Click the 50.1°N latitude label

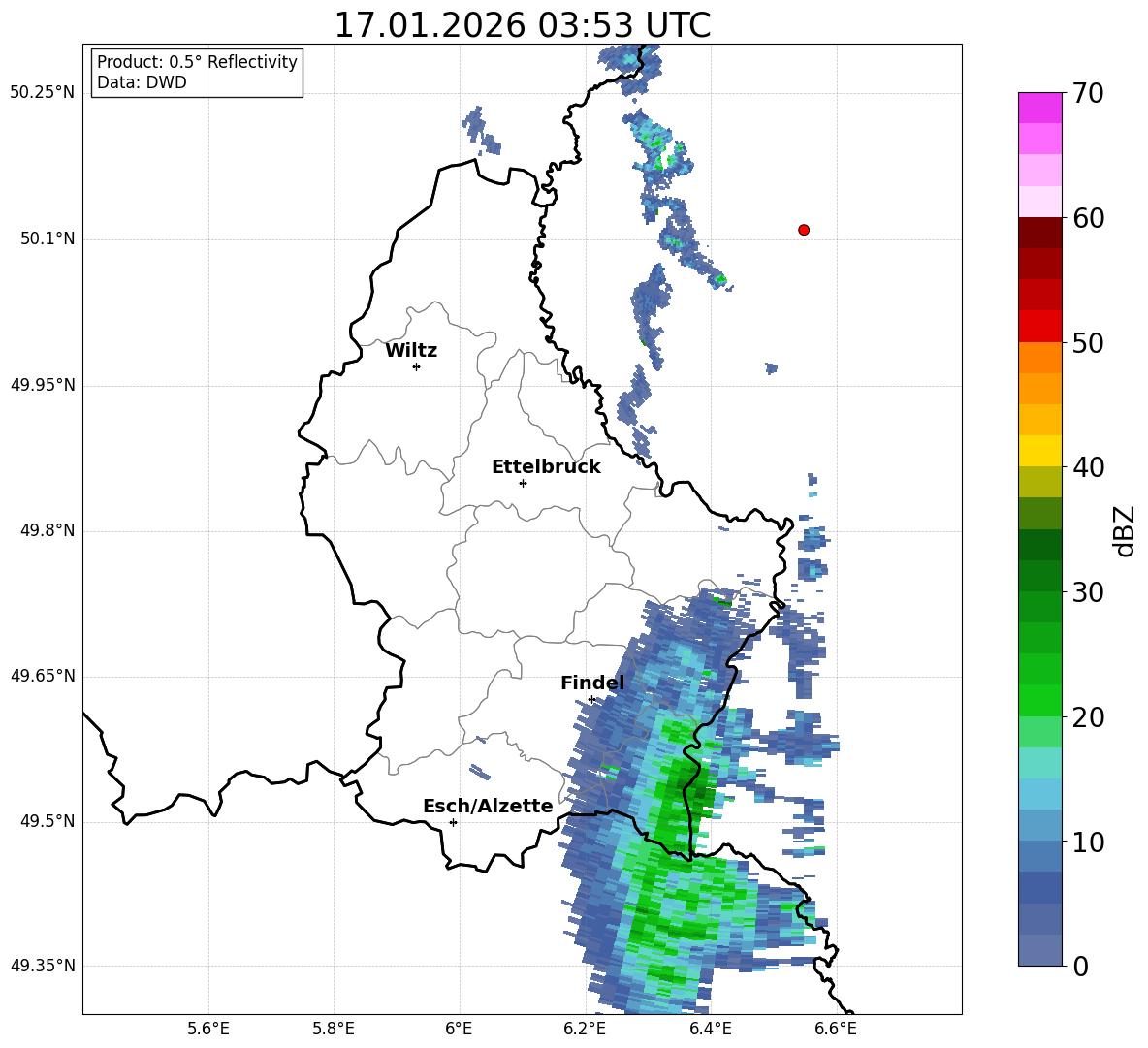coord(48,238)
